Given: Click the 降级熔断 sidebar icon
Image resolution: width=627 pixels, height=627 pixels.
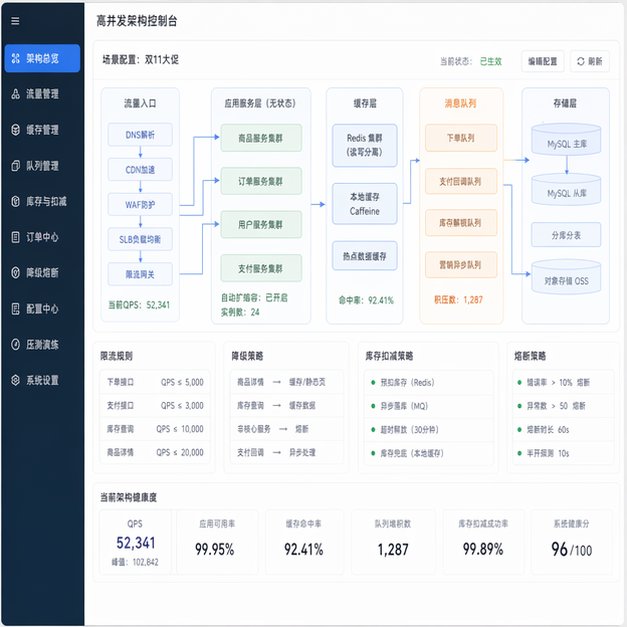Looking at the screenshot, I should pyautogui.click(x=16, y=273).
